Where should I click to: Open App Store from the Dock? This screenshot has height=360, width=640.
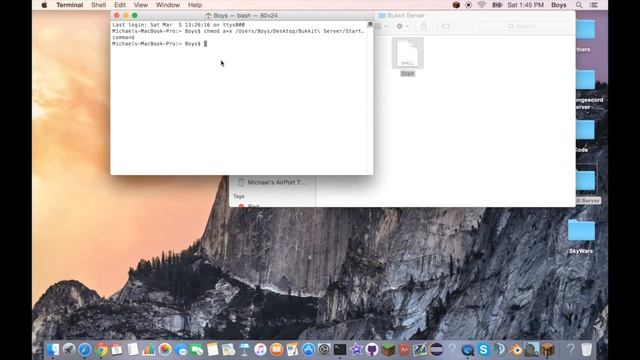pyautogui.click(x=308, y=350)
